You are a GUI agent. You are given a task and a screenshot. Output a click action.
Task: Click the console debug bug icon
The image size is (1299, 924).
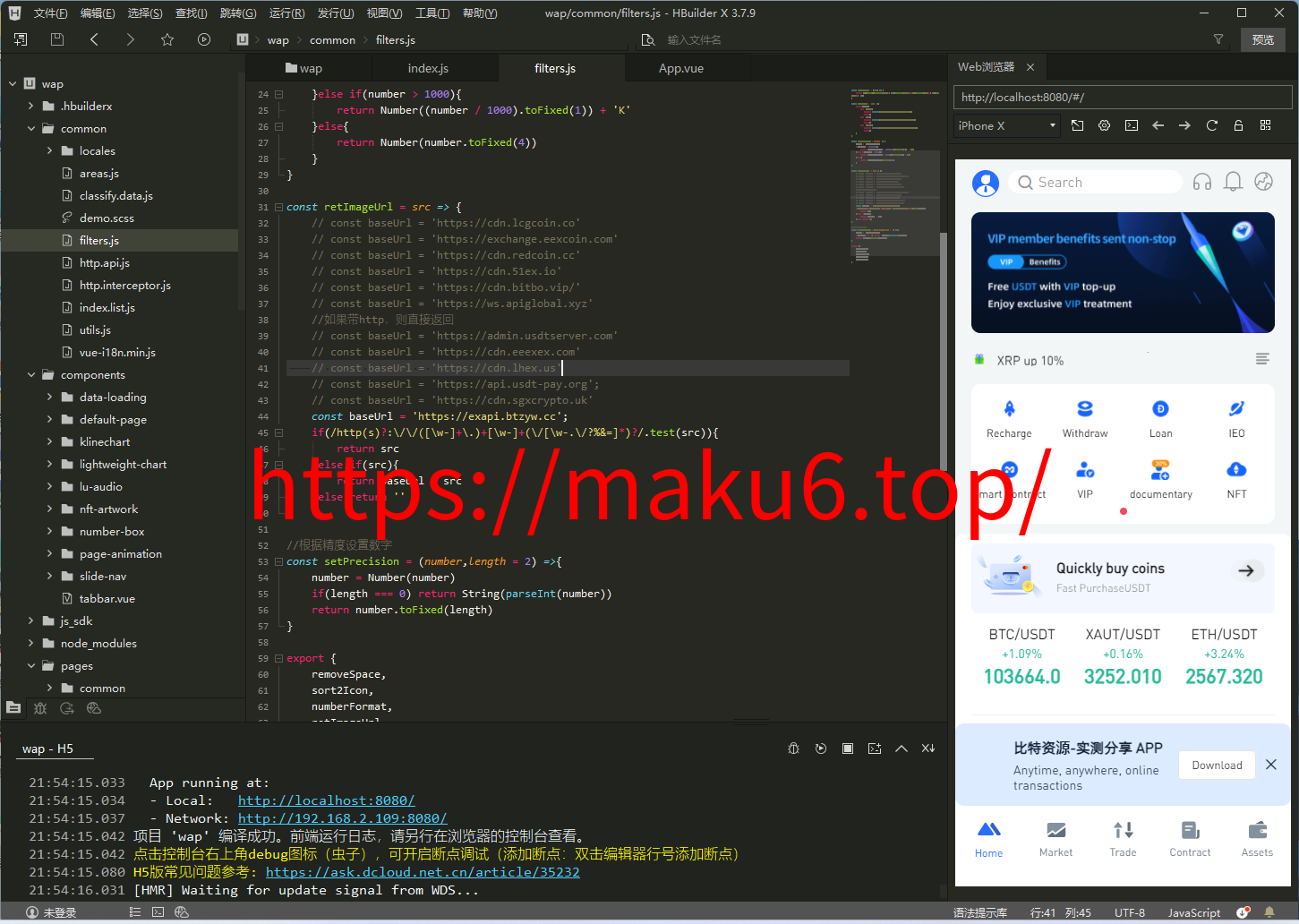(793, 749)
